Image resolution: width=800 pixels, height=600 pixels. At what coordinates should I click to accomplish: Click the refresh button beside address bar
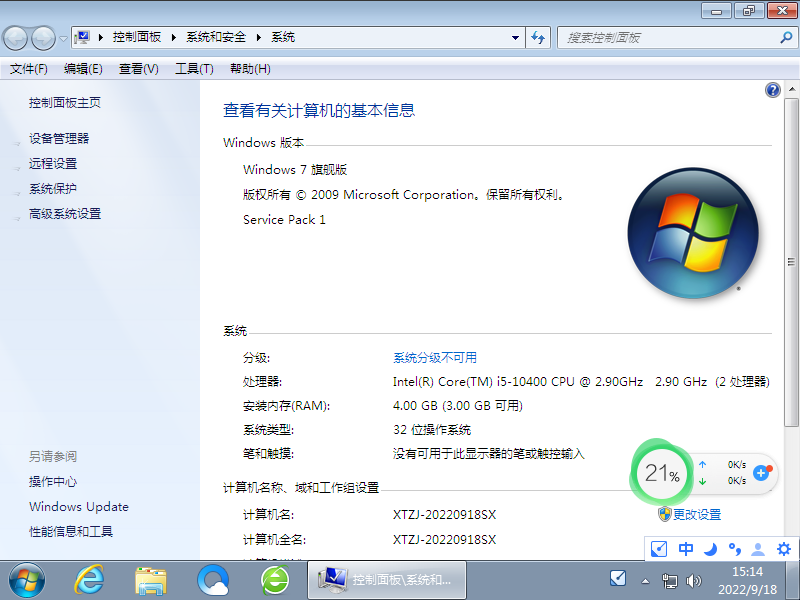coord(538,38)
